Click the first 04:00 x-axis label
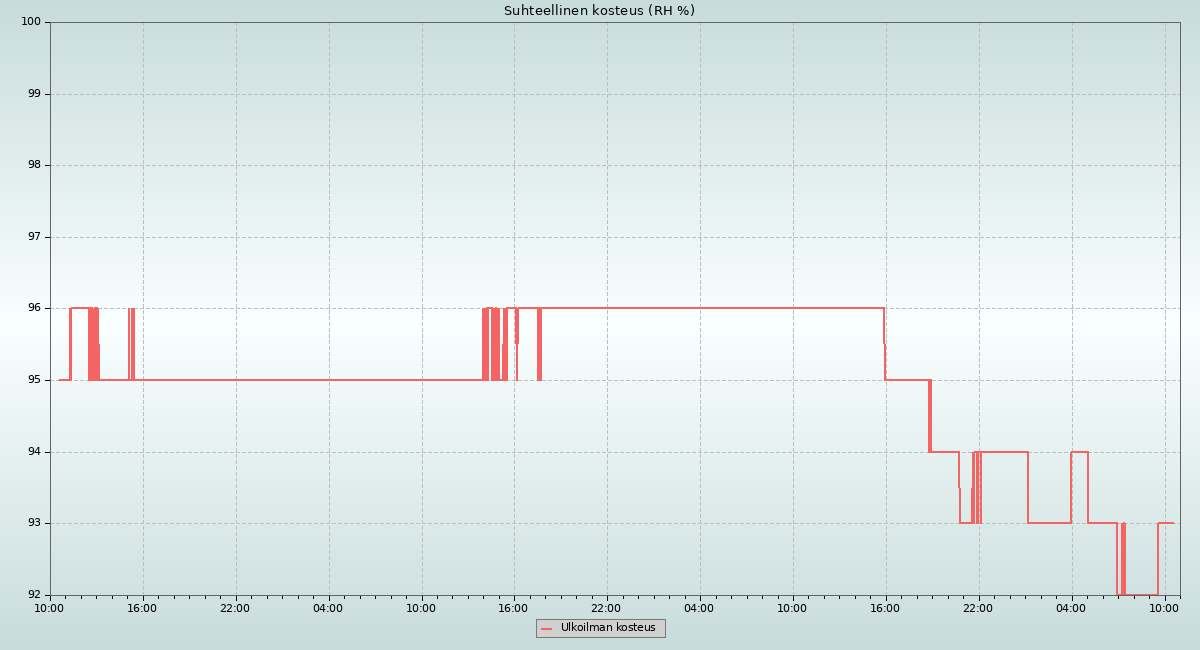Screen dimensions: 1200x650 coord(328,608)
